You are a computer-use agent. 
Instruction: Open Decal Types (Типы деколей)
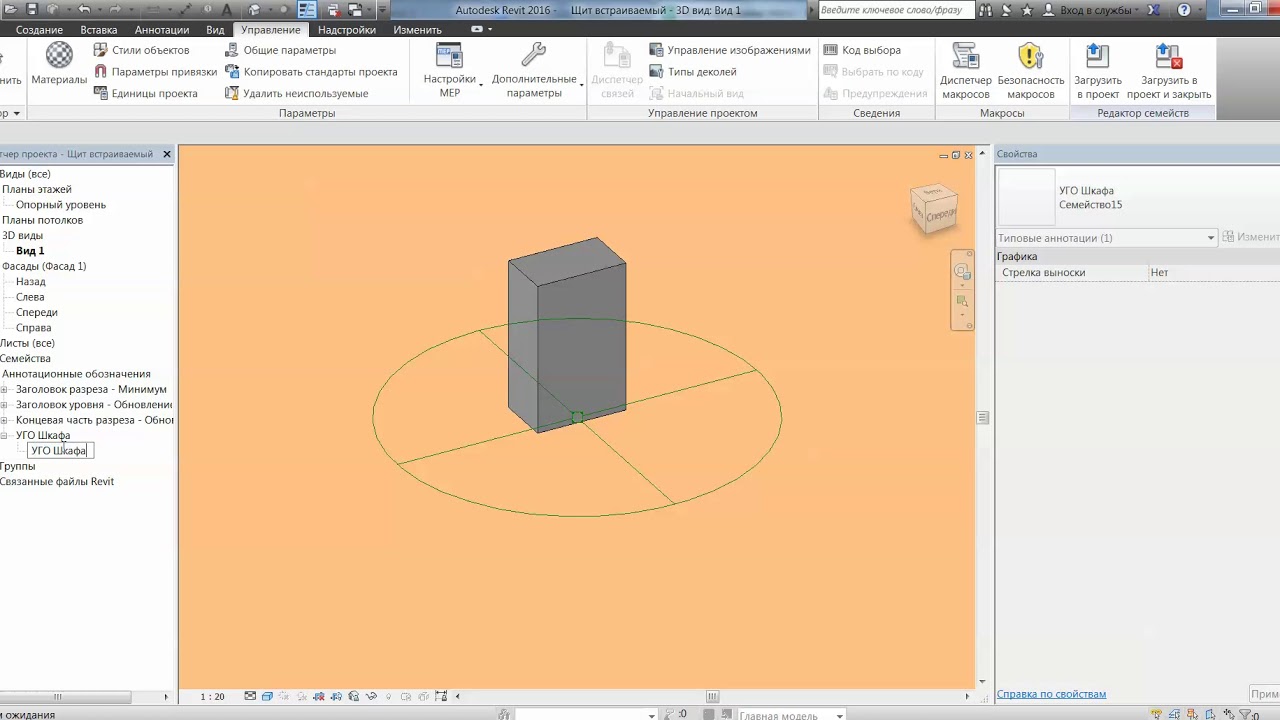[x=692, y=72]
